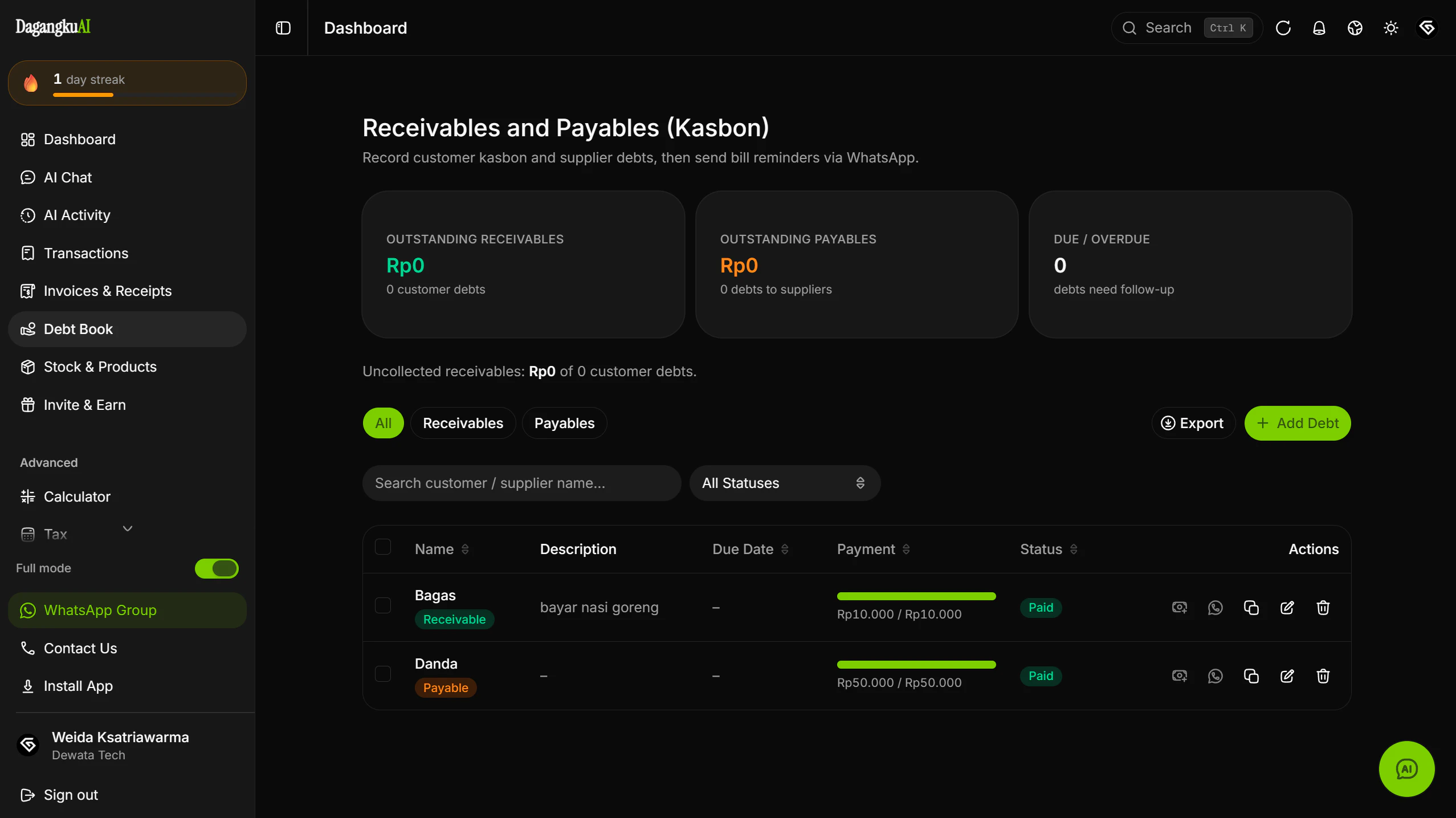Image resolution: width=1456 pixels, height=818 pixels.
Task: Open the theme palette icon
Action: (1355, 28)
